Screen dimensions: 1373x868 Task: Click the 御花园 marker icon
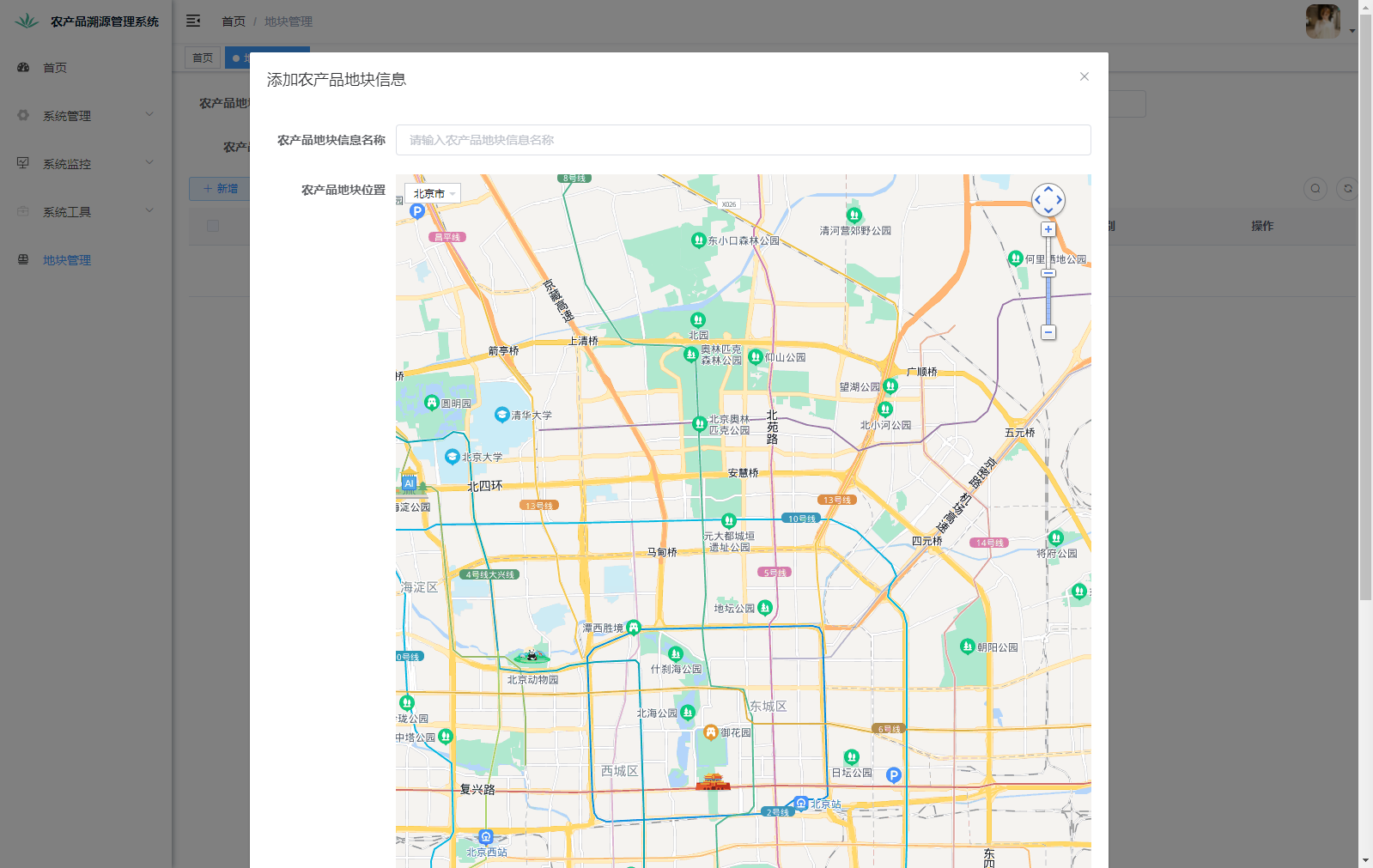coord(710,732)
